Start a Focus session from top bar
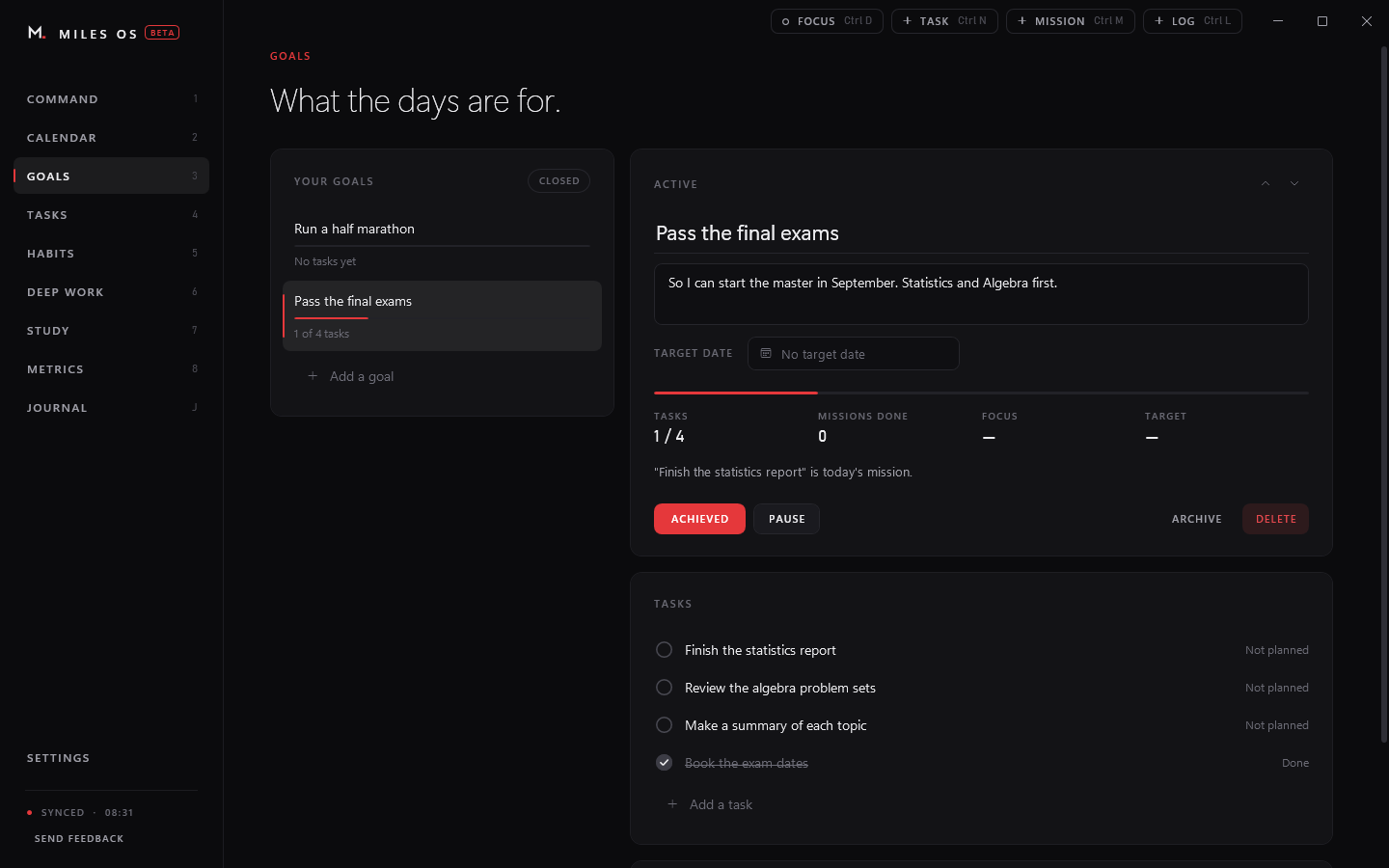 pyautogui.click(x=827, y=21)
